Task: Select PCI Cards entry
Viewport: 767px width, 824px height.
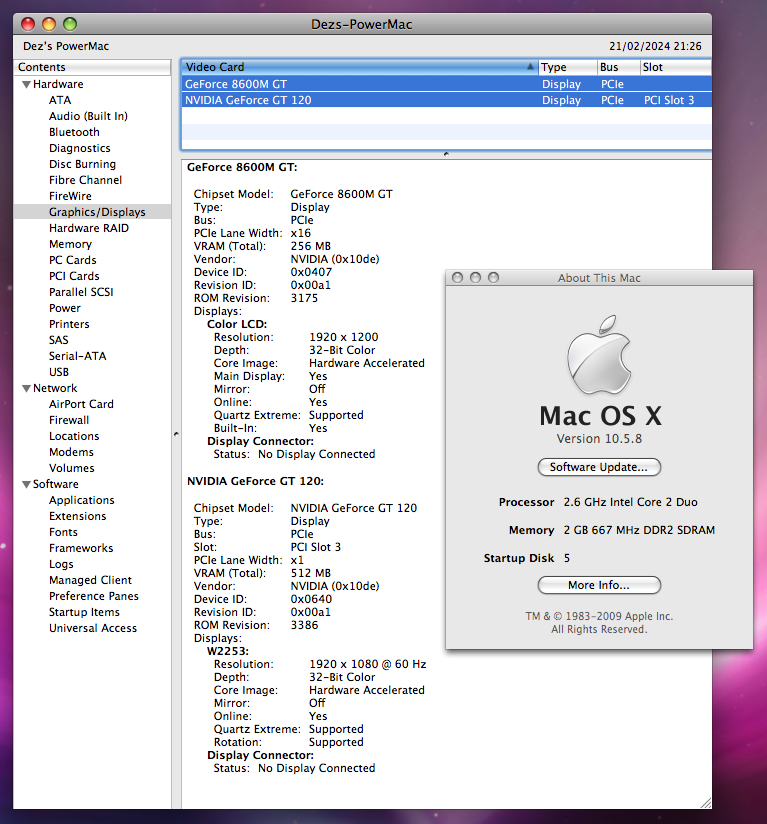Action: point(74,276)
